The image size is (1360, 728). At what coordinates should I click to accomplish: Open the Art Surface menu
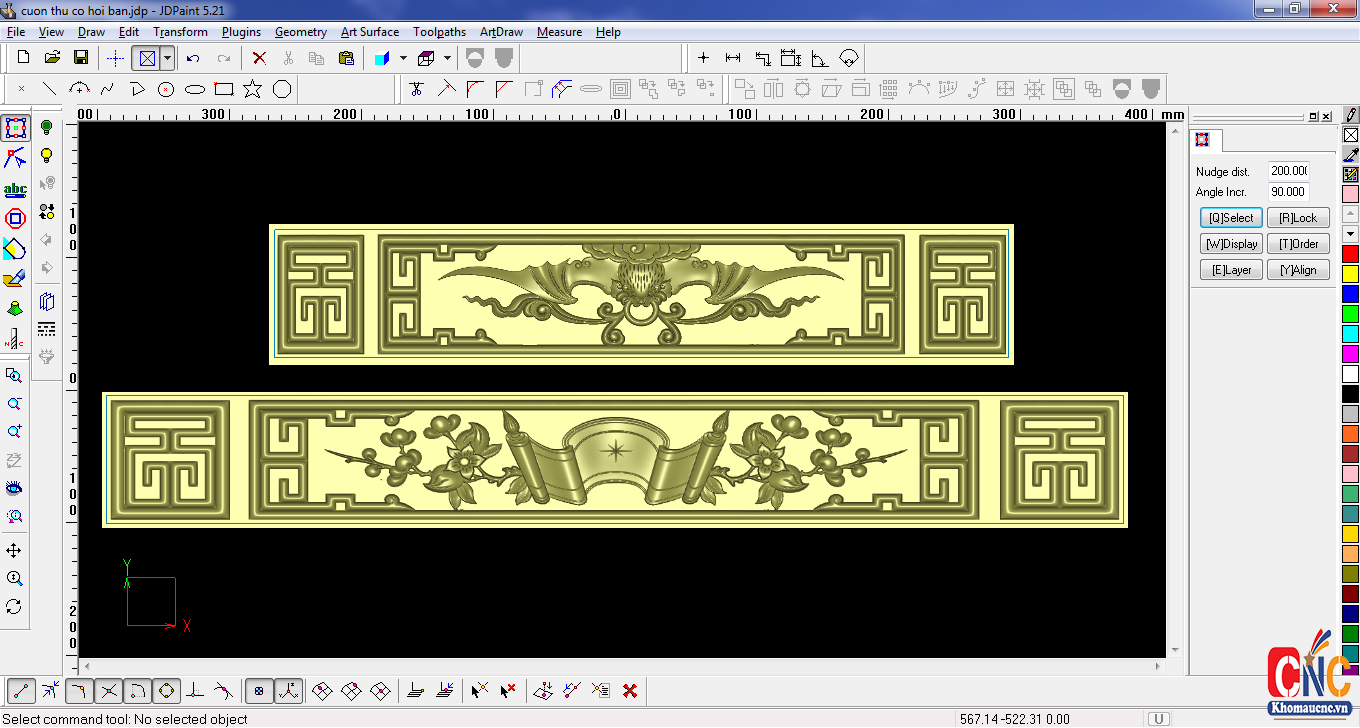coord(369,32)
